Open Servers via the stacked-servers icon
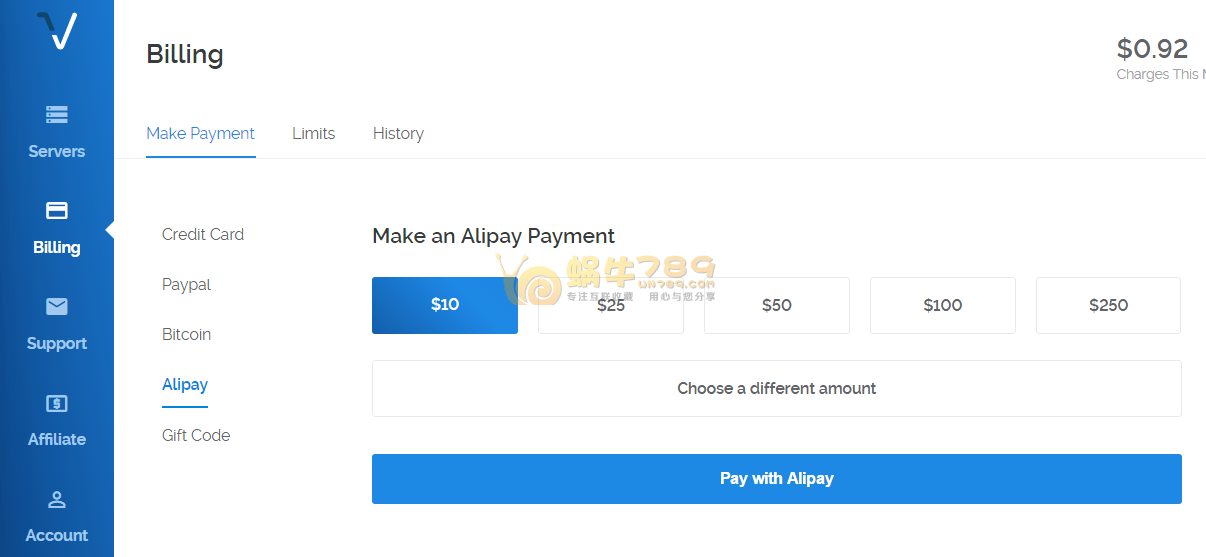Image resolution: width=1206 pixels, height=557 pixels. (57, 115)
